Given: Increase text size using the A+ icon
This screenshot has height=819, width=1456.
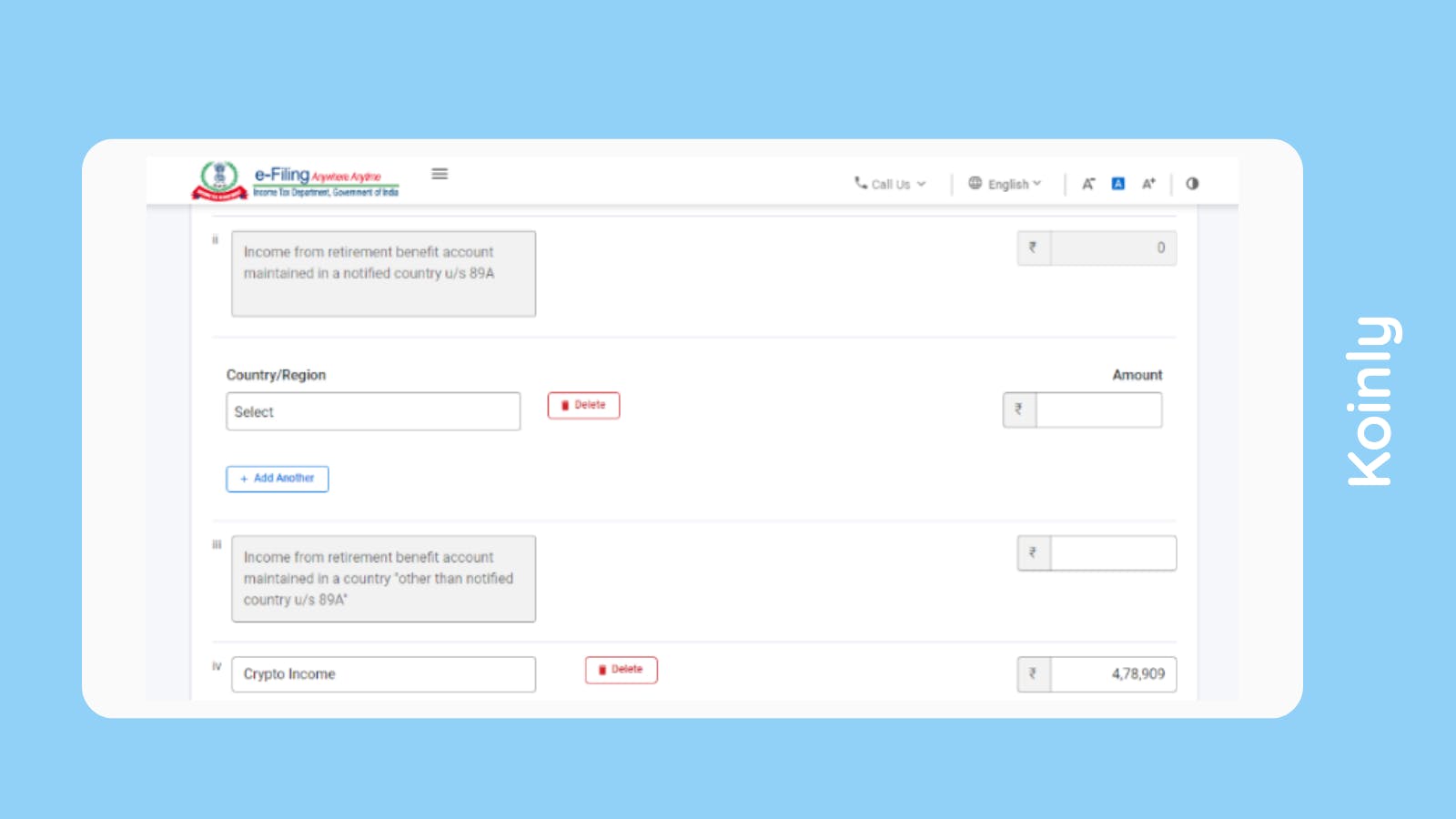Looking at the screenshot, I should (1148, 183).
